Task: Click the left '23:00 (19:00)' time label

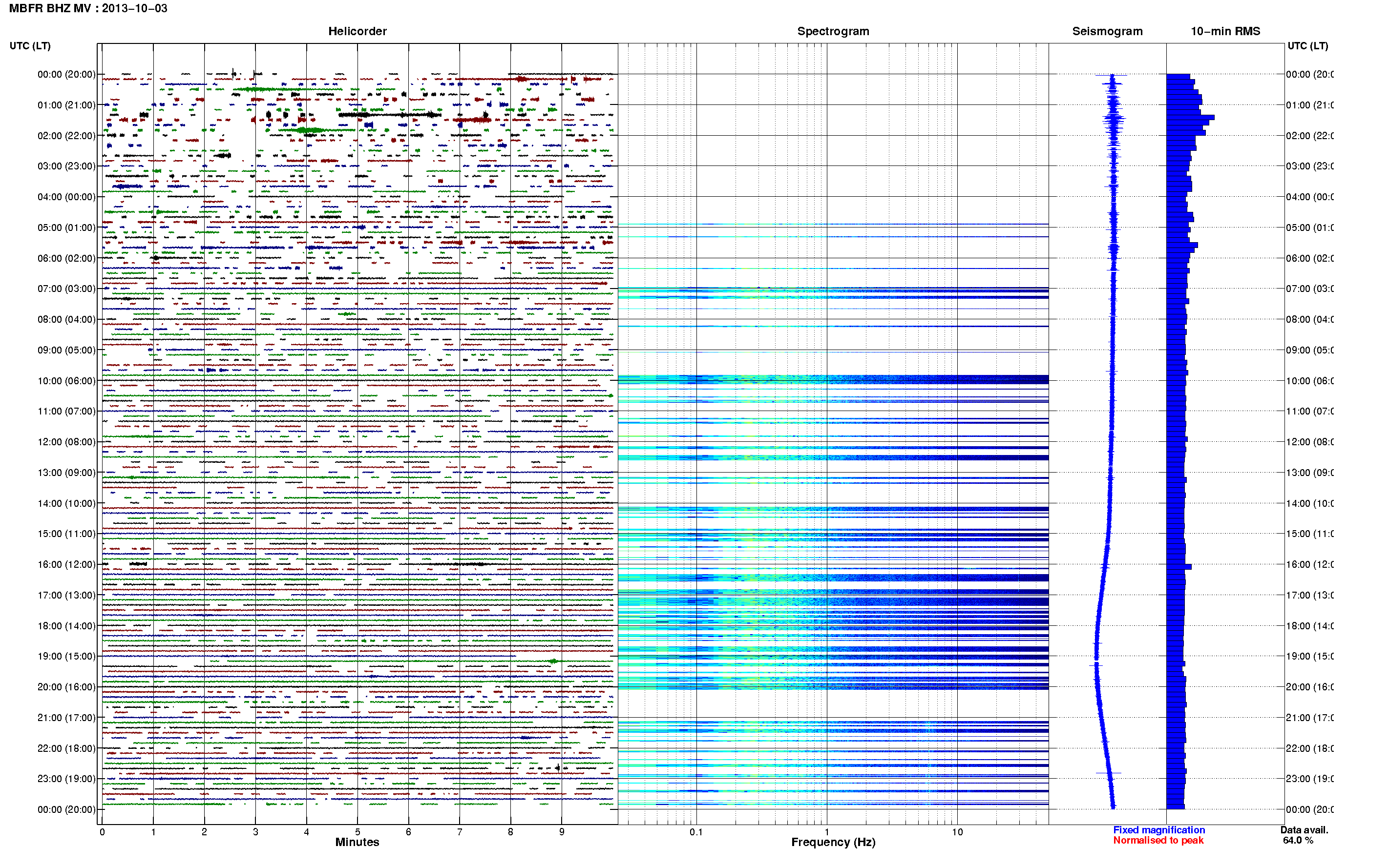Action: 66,779
